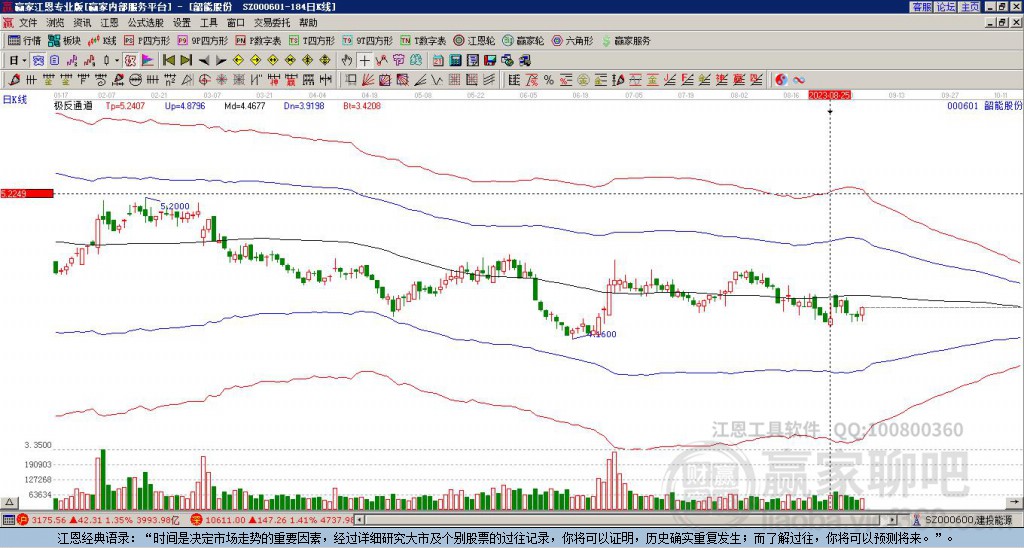
Task: Open the 板块 sector view
Action: [64, 40]
